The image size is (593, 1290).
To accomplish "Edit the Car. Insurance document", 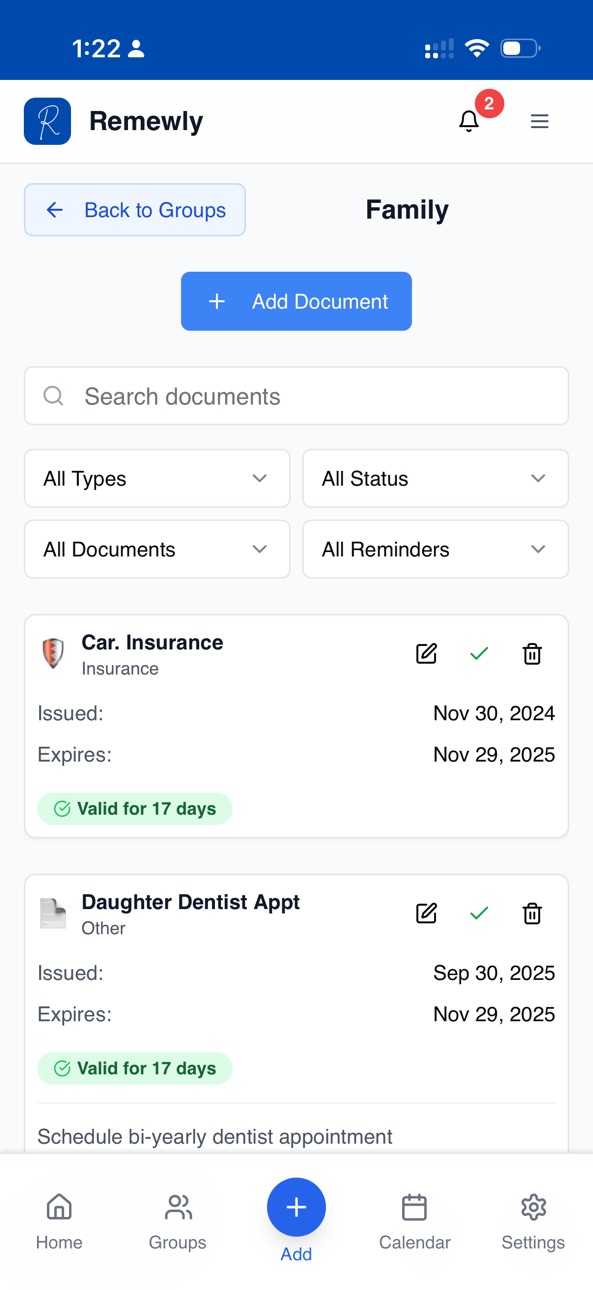I will click(x=426, y=654).
